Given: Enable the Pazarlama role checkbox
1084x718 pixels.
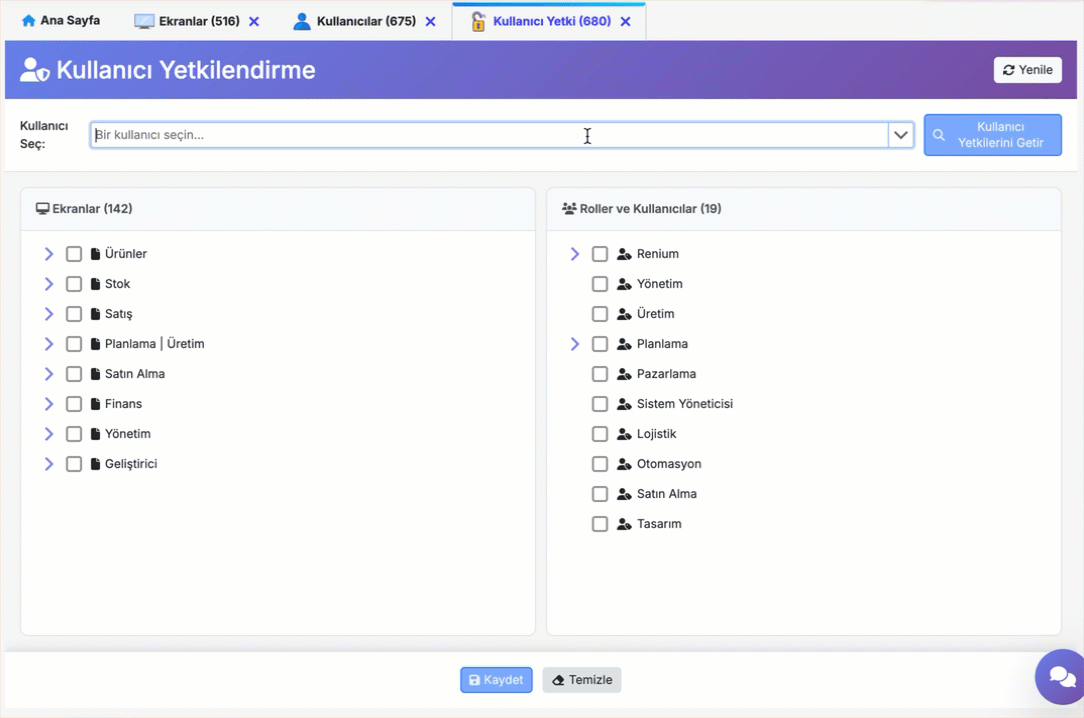Looking at the screenshot, I should (600, 374).
